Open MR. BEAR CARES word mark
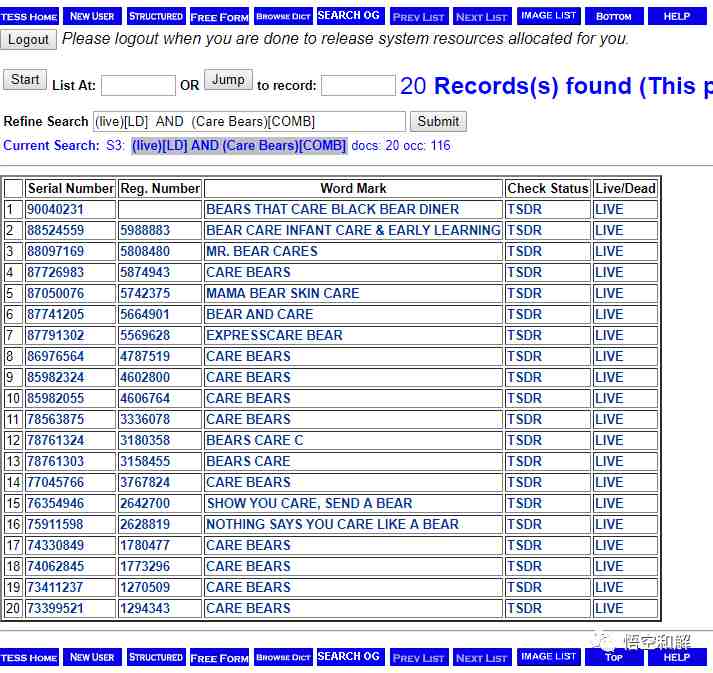The height and width of the screenshot is (673, 713). pyautogui.click(x=262, y=251)
